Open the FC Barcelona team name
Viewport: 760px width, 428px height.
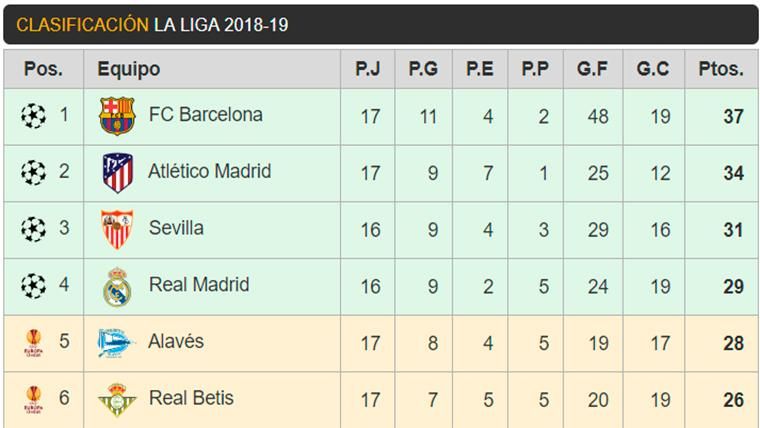pyautogui.click(x=205, y=115)
